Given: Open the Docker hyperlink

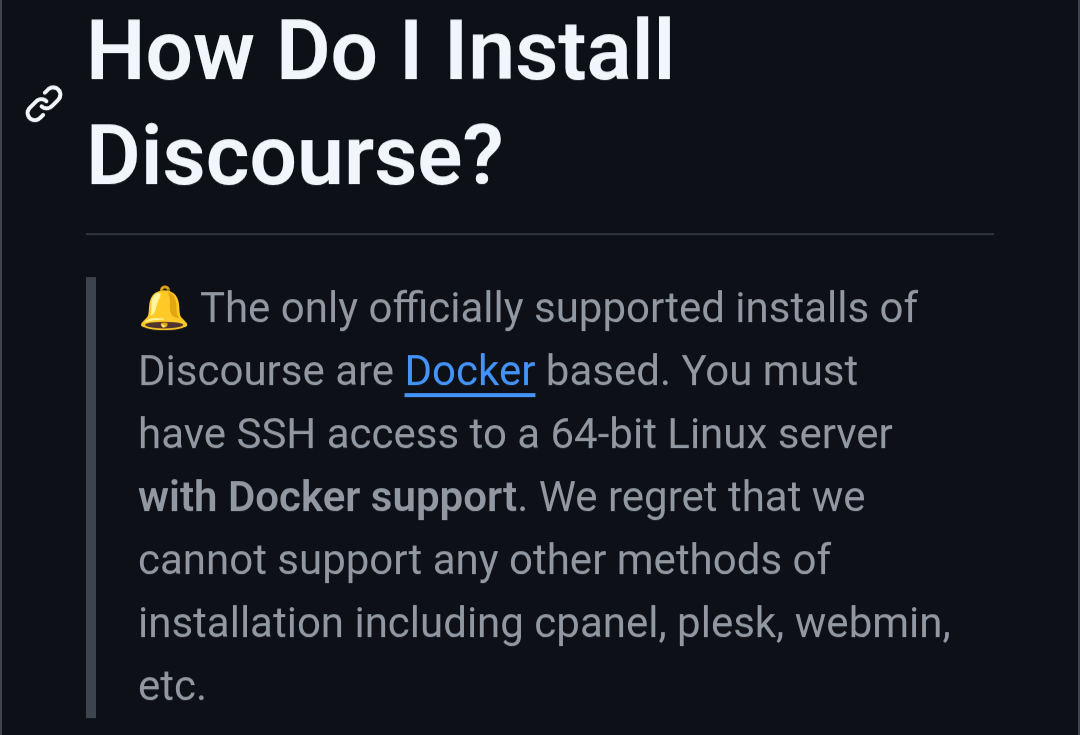Looking at the screenshot, I should (470, 371).
